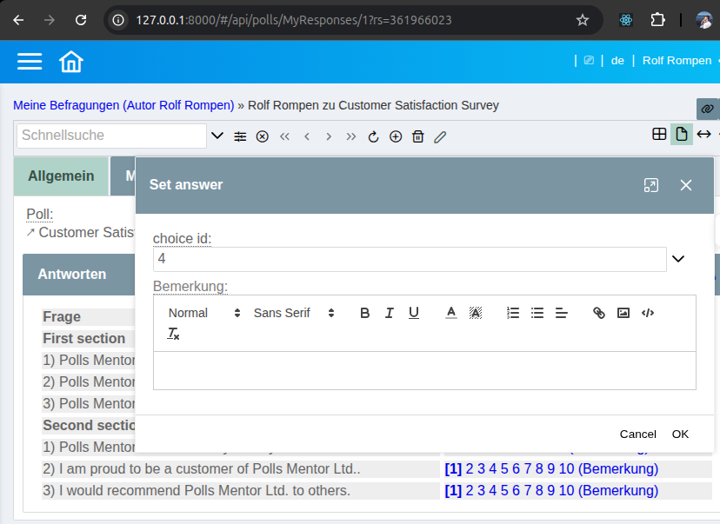Open the hamburger main menu
720x524 pixels.
tap(30, 62)
